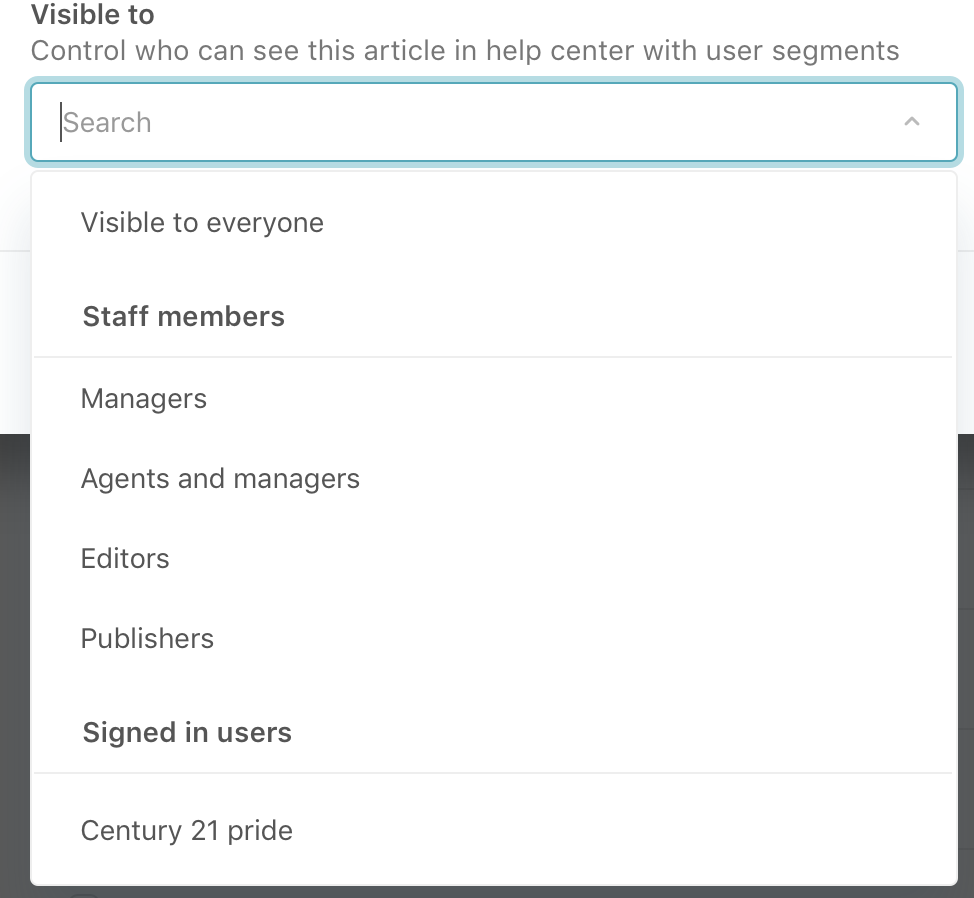This screenshot has width=974, height=898.
Task: Click blank space right of 'Visible to everyone'
Action: (x=640, y=222)
